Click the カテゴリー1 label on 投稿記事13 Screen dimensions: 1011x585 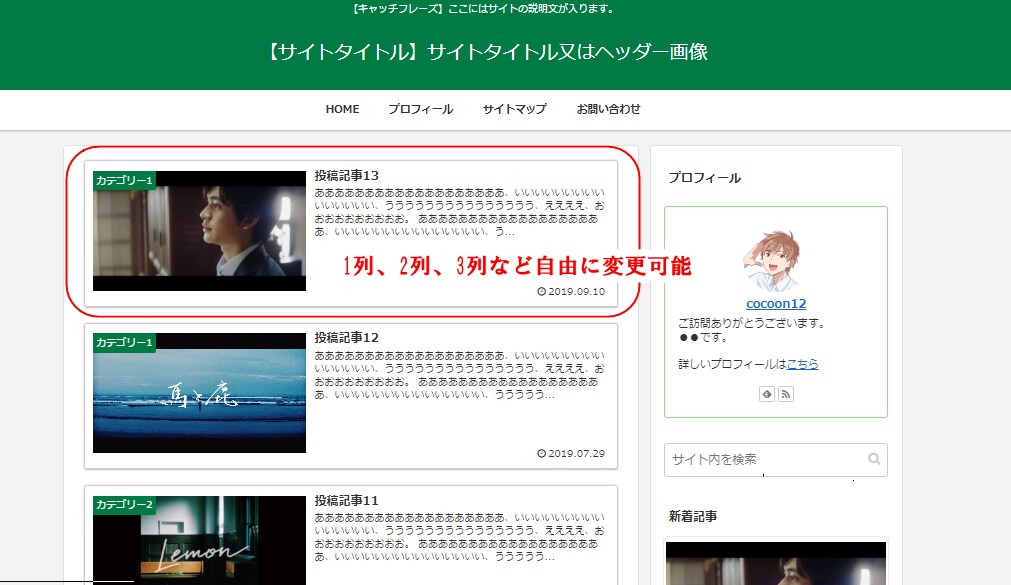(124, 180)
